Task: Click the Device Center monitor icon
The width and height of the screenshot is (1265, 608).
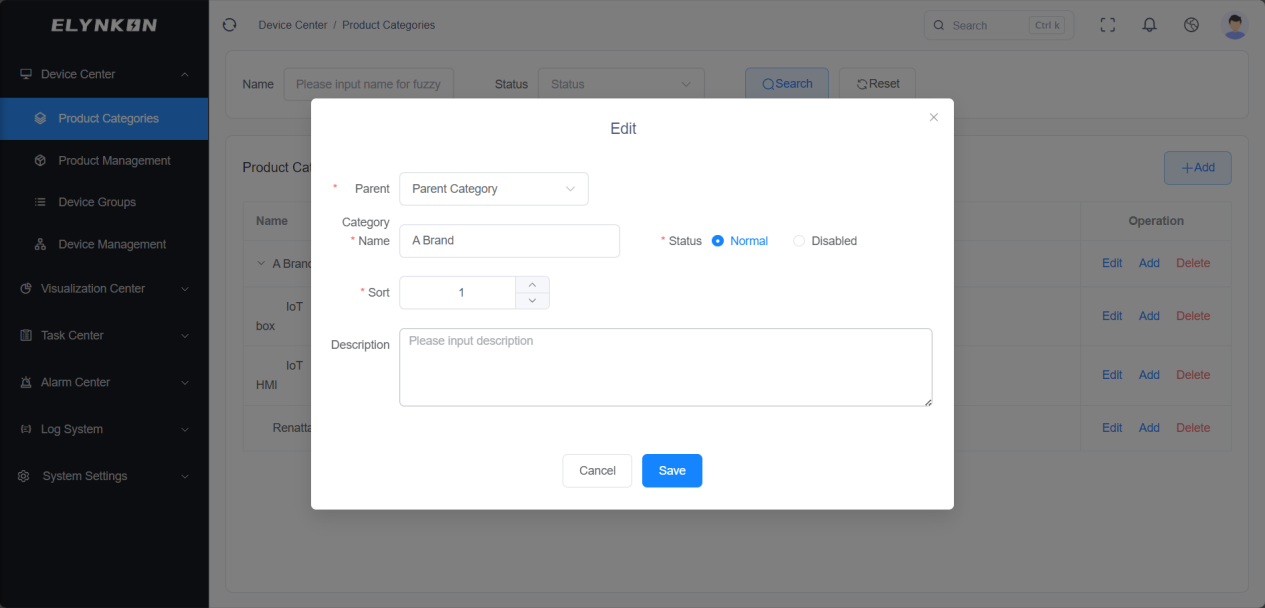Action: (26, 74)
